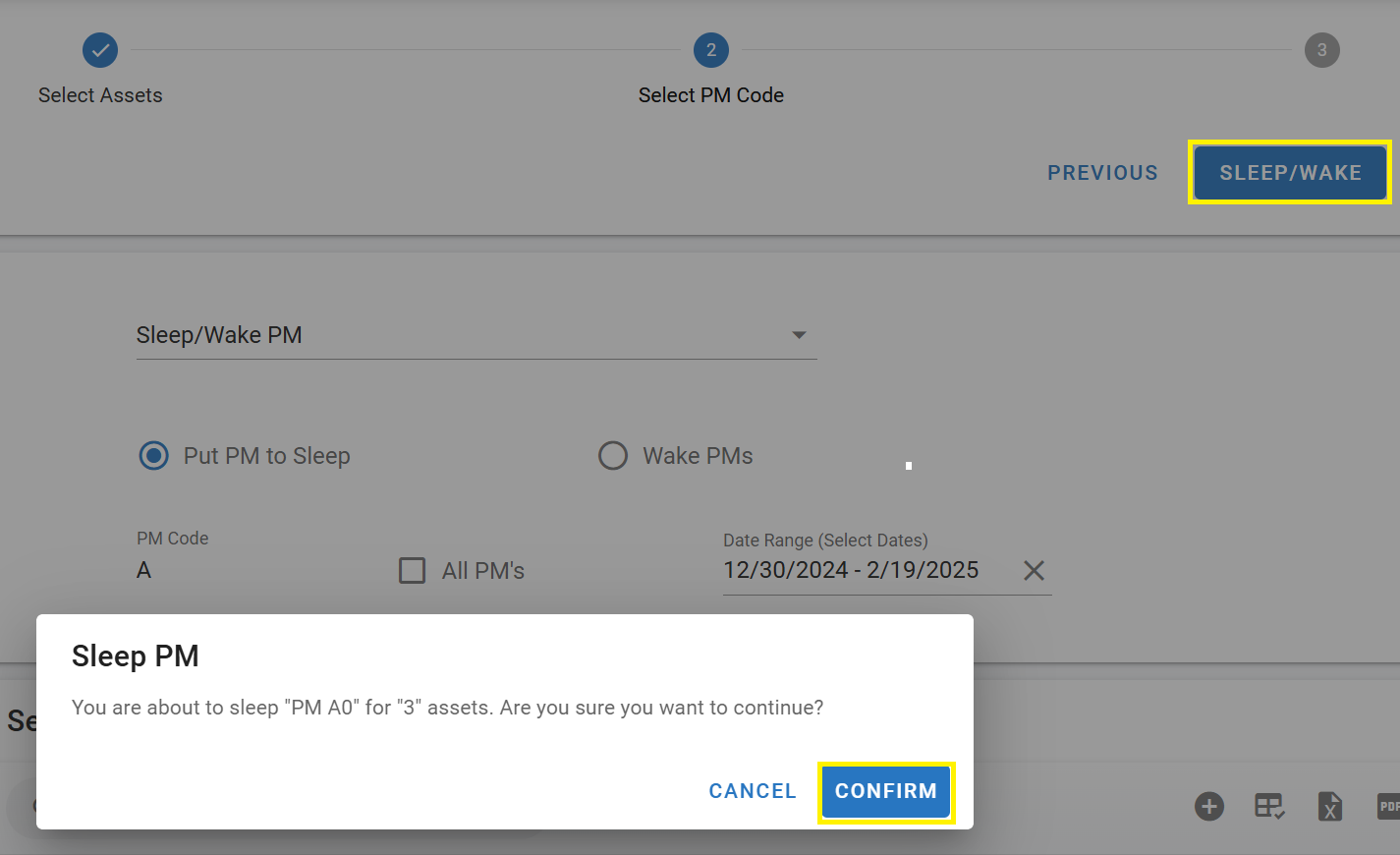This screenshot has height=855, width=1400.
Task: Expand the Sleep/Wake PM dropdown arrow
Action: click(799, 335)
